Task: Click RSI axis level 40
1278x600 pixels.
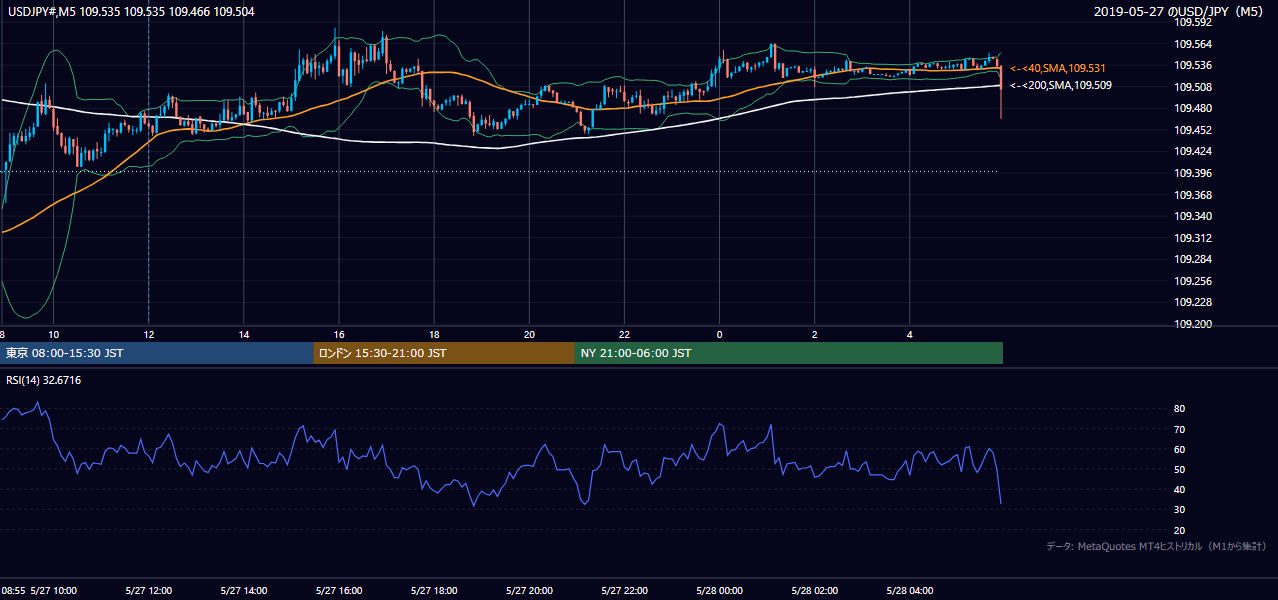Action: (x=1180, y=489)
